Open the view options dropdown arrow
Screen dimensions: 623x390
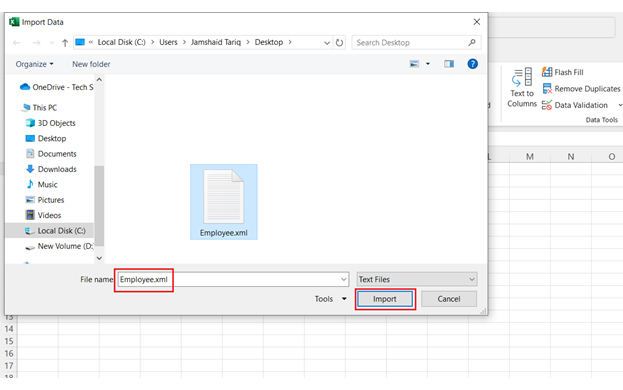pos(428,64)
